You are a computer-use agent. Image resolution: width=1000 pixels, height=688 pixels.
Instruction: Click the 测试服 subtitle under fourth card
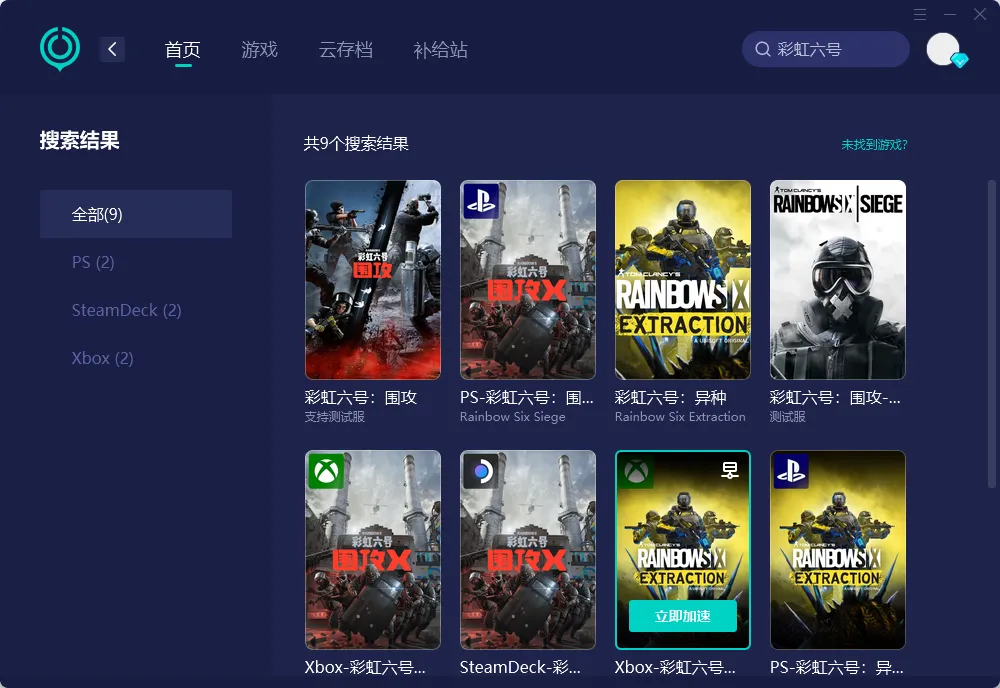(x=788, y=416)
